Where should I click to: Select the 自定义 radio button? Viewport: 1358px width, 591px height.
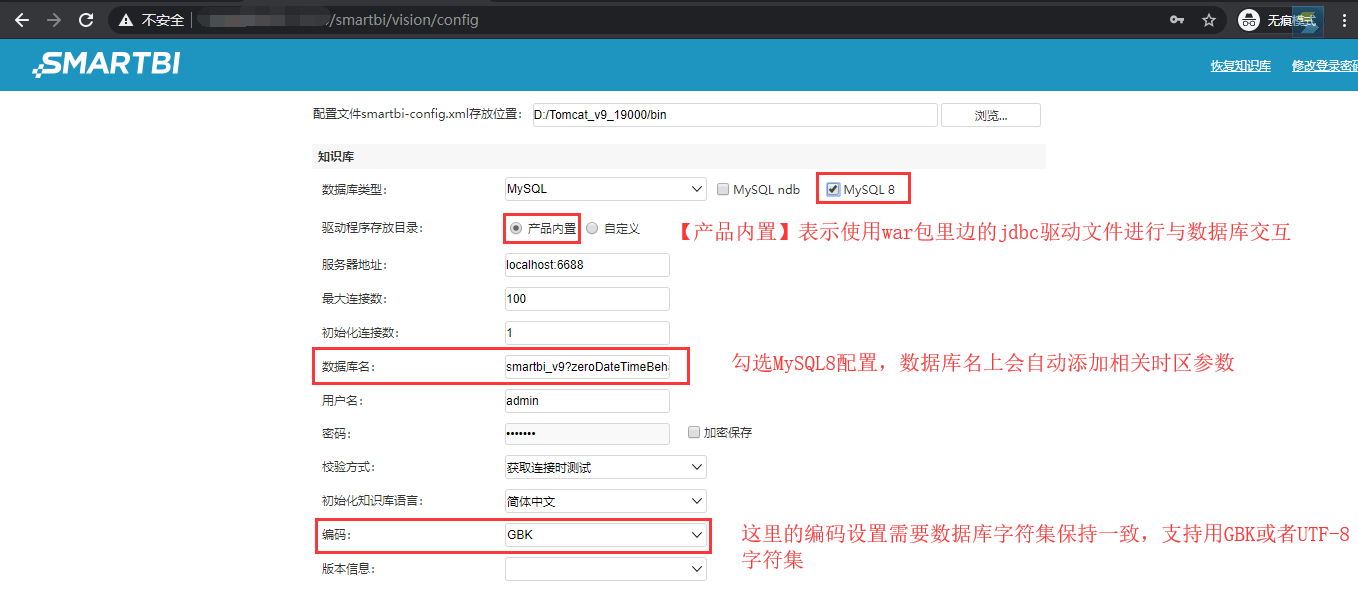(592, 228)
